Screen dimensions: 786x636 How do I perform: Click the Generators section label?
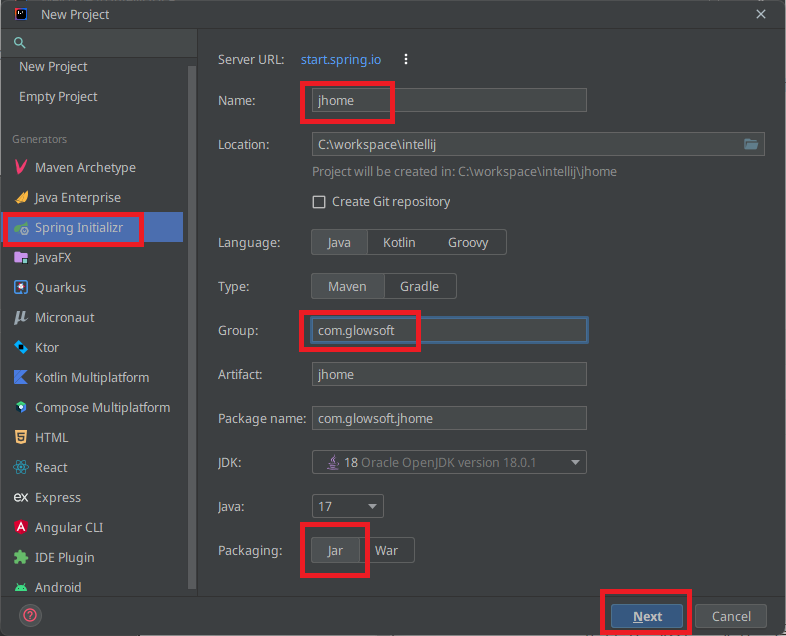[x=40, y=139]
